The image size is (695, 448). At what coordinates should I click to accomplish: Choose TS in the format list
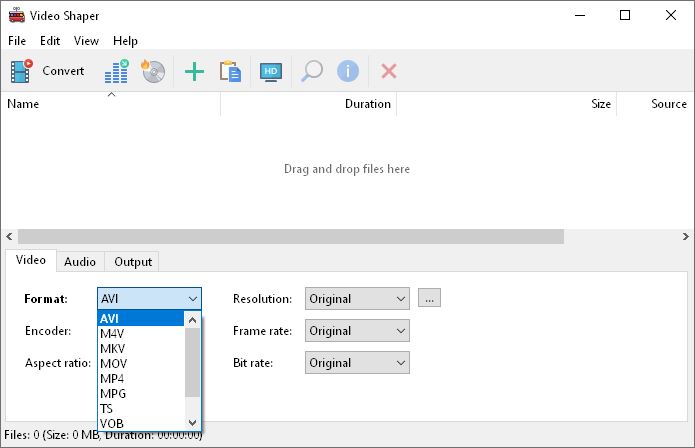tap(141, 409)
